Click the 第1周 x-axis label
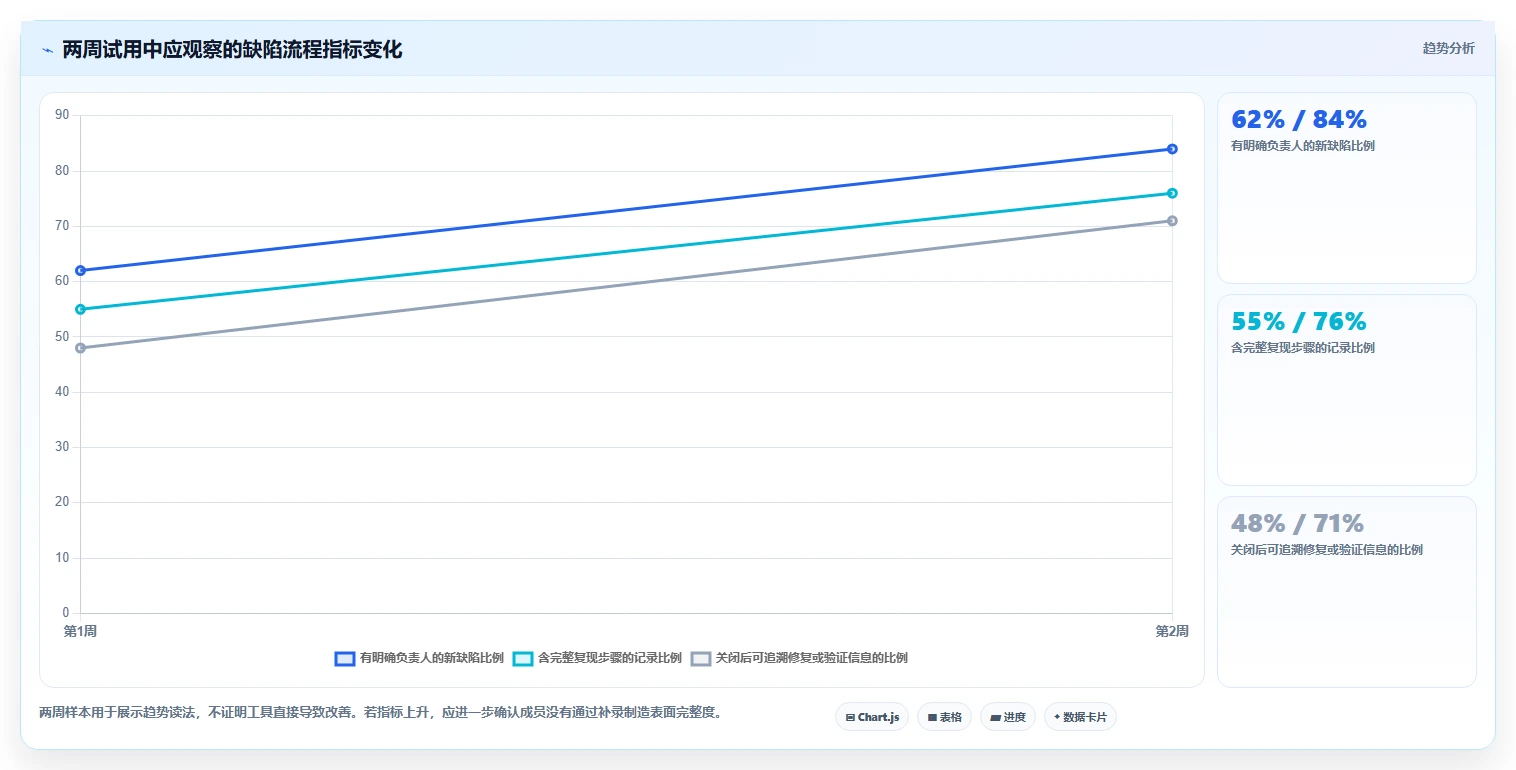The image size is (1516, 770). tap(80, 631)
